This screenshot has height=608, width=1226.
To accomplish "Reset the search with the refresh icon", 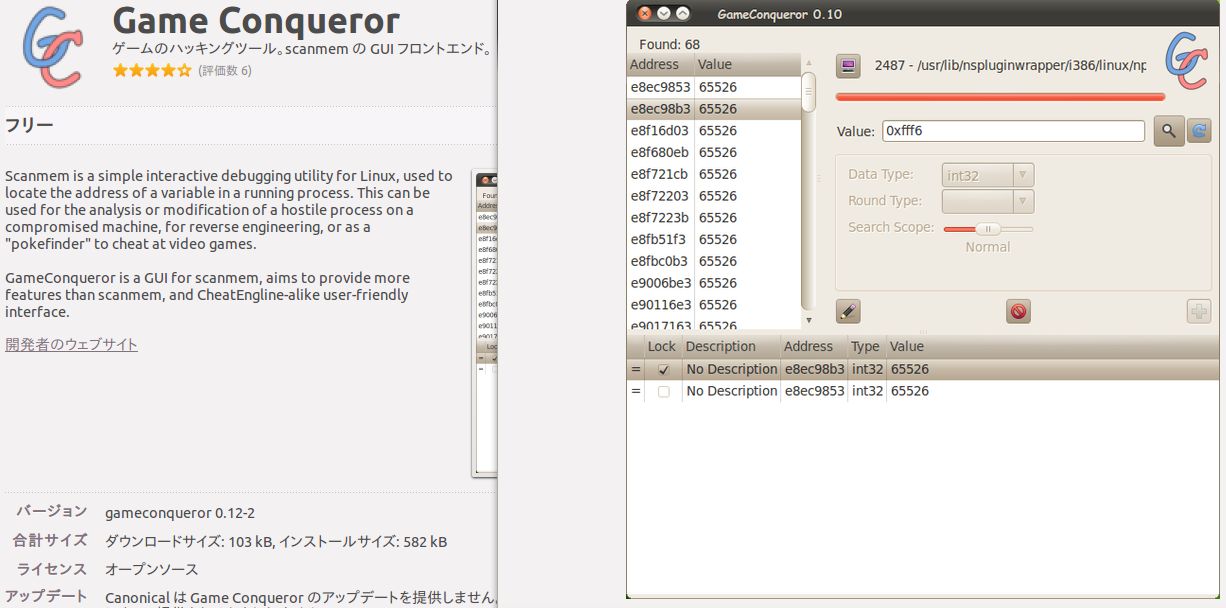I will click(1199, 131).
